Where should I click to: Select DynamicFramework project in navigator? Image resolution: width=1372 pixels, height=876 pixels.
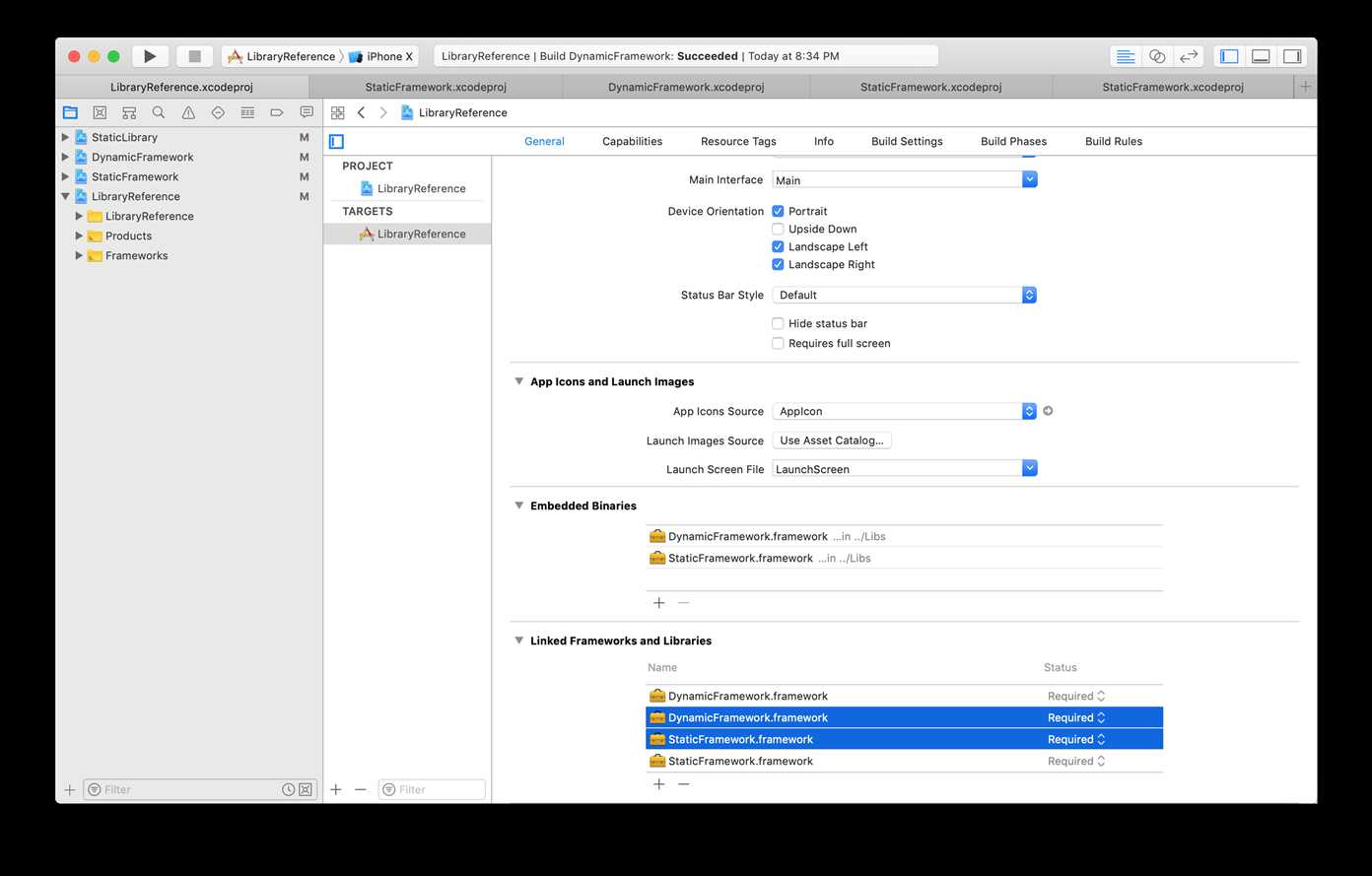click(142, 157)
